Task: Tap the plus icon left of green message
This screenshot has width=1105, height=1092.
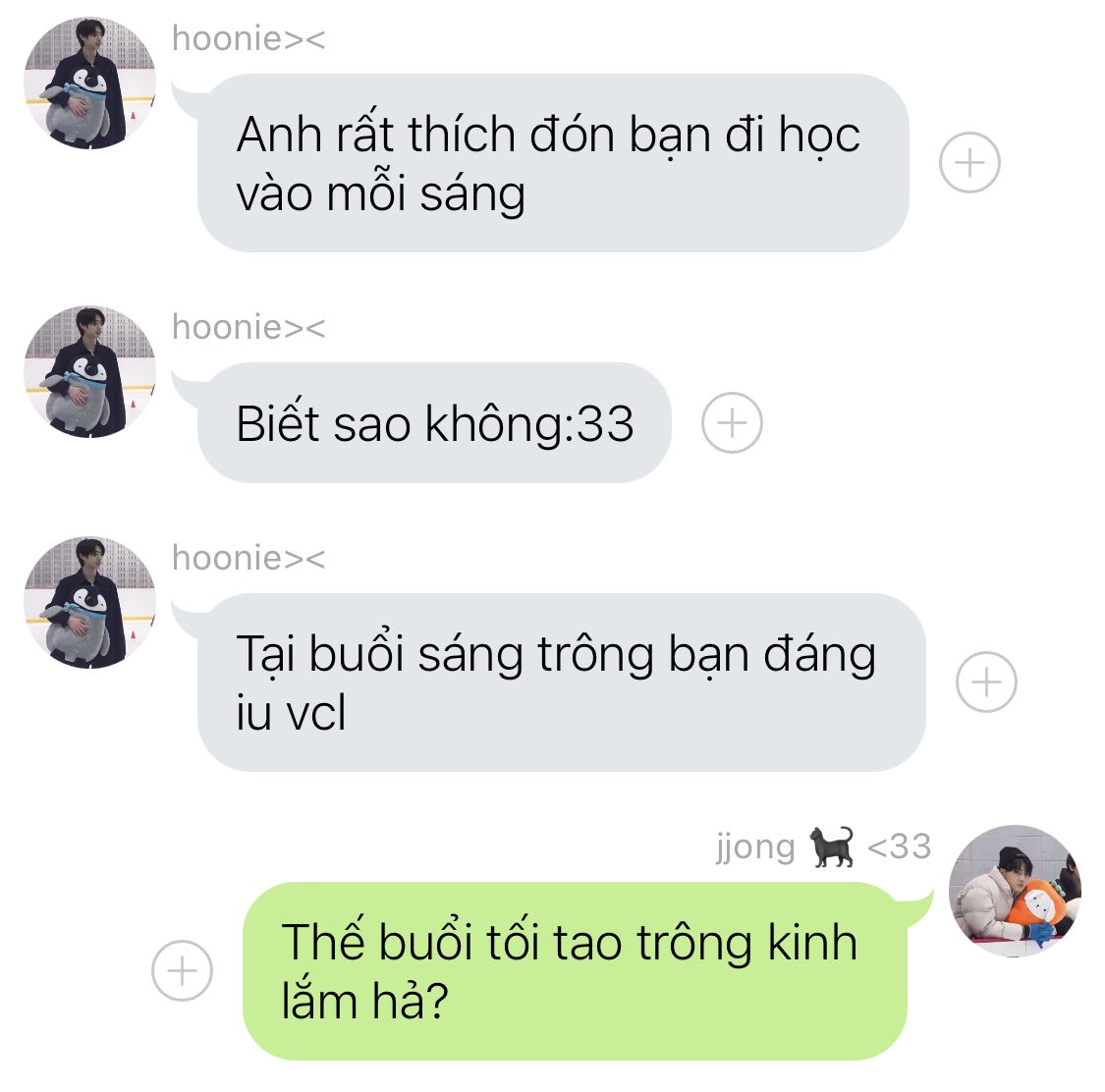Action: (182, 970)
